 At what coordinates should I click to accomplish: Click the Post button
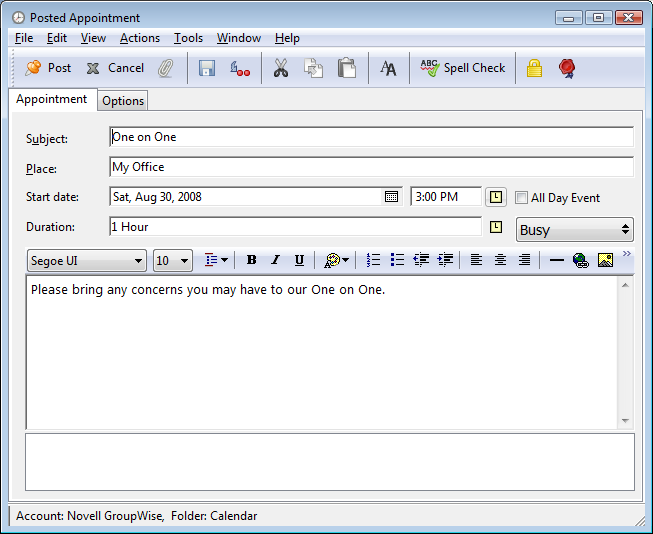coord(48,68)
